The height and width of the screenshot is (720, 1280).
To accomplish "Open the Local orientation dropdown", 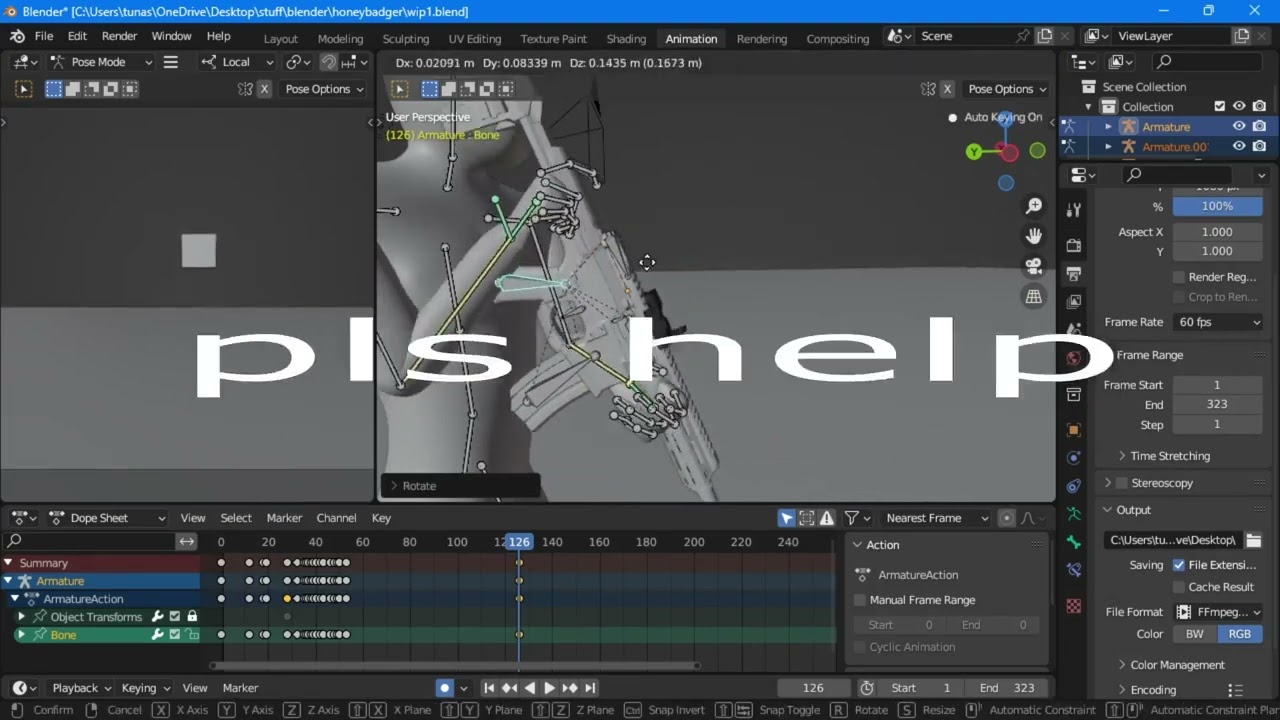I will tap(237, 62).
